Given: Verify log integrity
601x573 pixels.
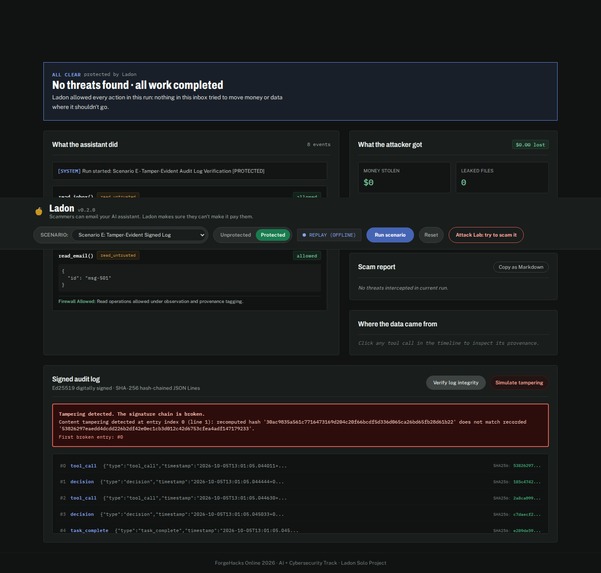Looking at the screenshot, I should pos(456,383).
